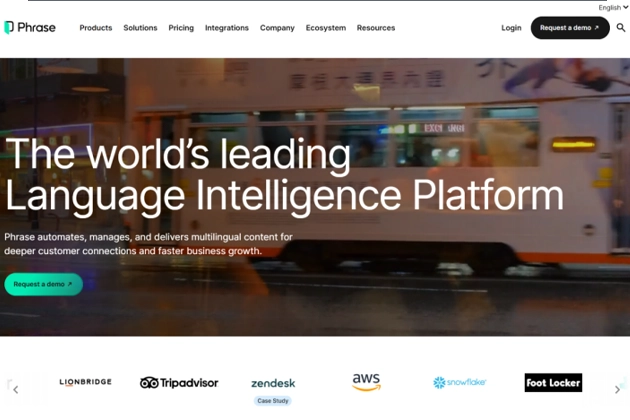The height and width of the screenshot is (420, 630).
Task: Click the green Request a demo button
Action: click(43, 284)
